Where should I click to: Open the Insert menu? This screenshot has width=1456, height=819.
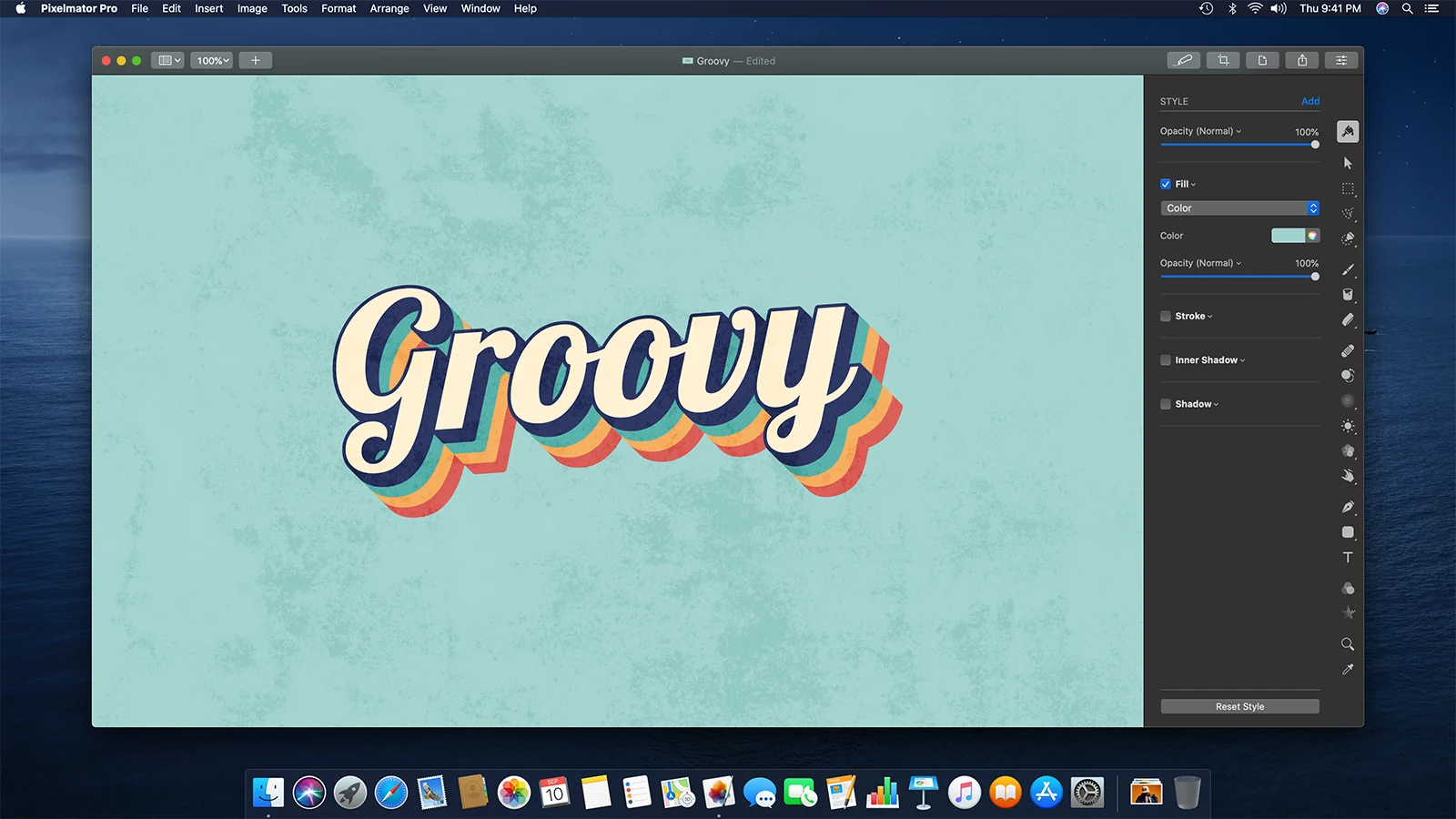point(208,8)
